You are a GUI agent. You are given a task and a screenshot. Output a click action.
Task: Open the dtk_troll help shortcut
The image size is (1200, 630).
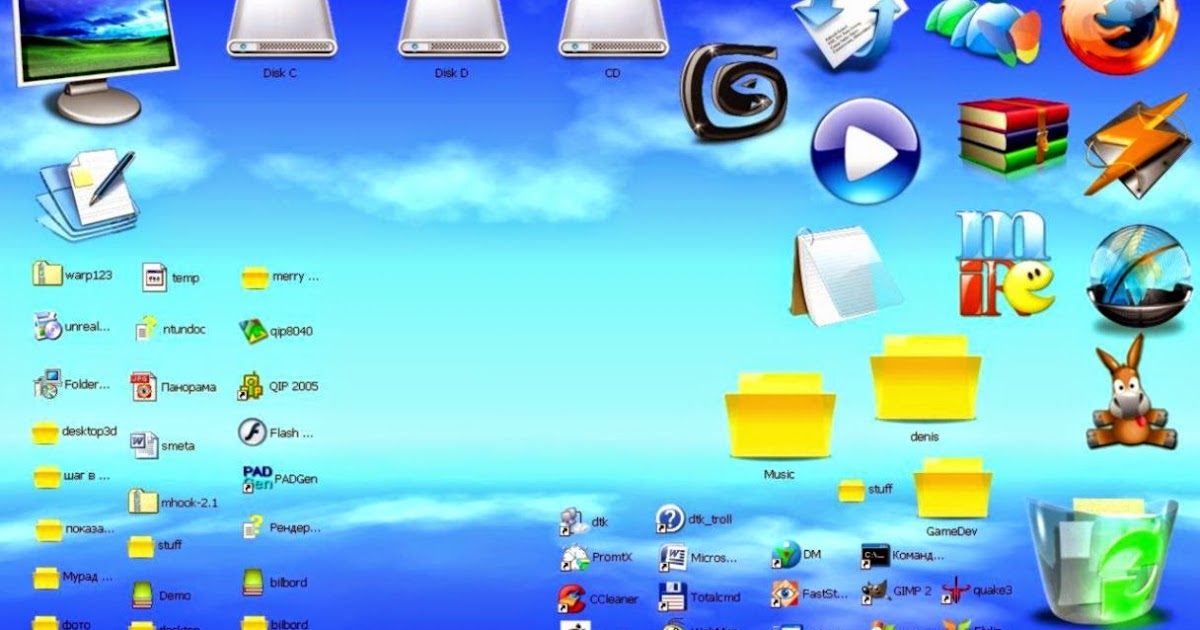(670, 519)
